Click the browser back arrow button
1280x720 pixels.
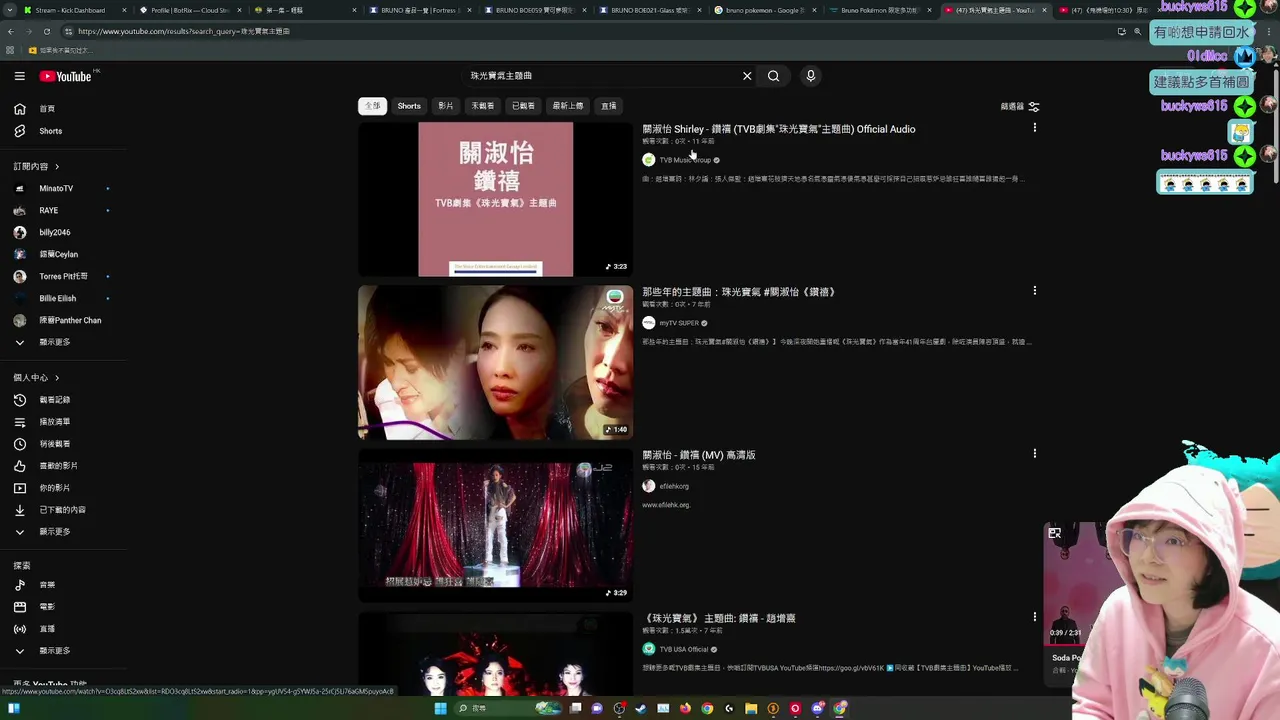click(11, 31)
